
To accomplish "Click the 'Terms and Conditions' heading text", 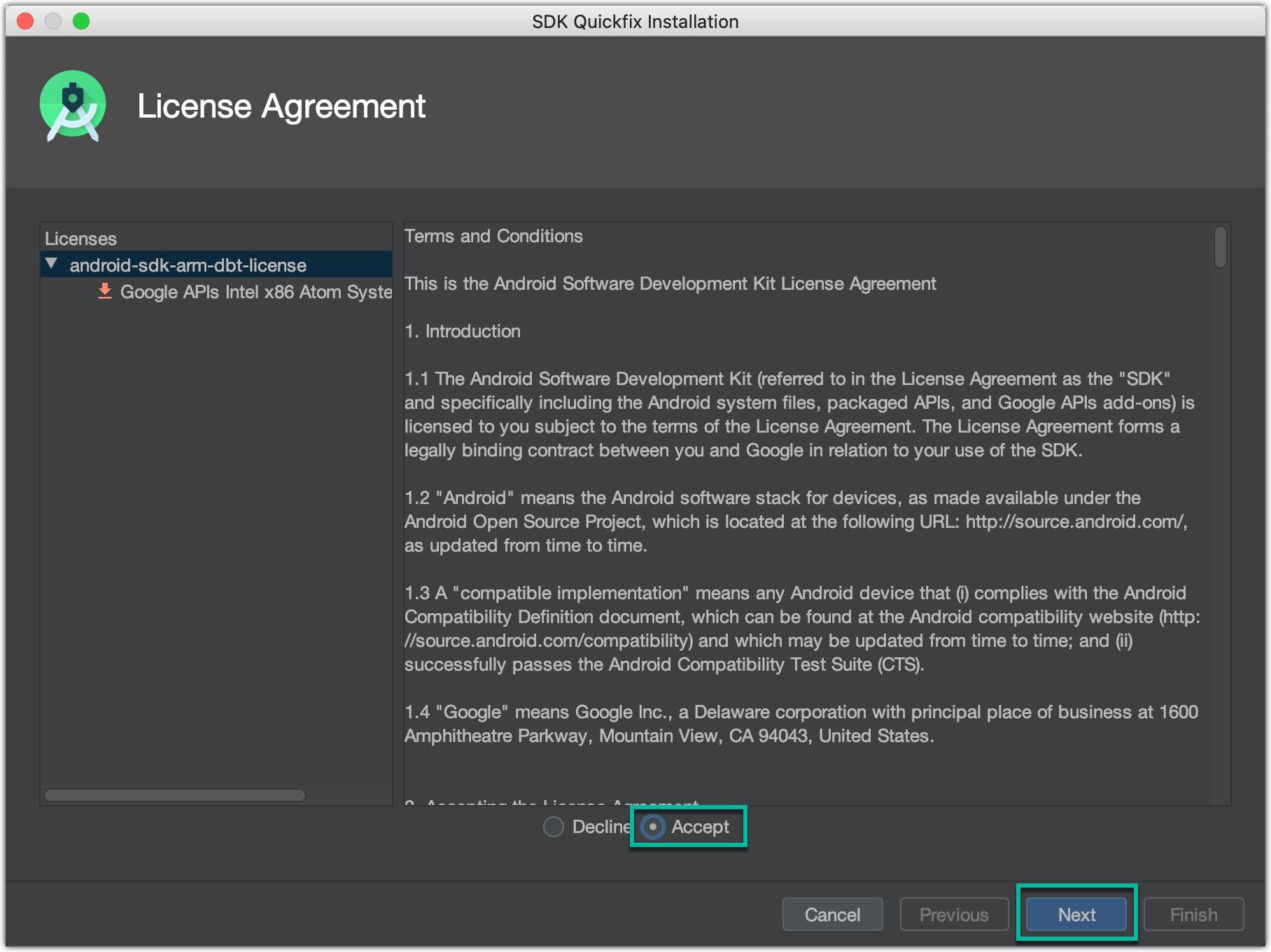I will [x=493, y=236].
